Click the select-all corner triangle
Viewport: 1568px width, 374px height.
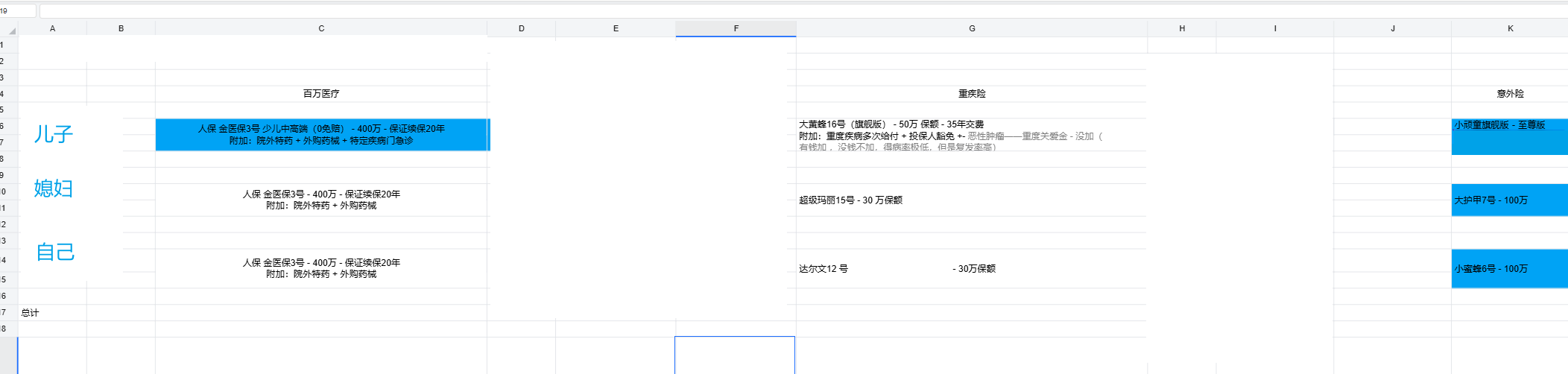click(12, 31)
